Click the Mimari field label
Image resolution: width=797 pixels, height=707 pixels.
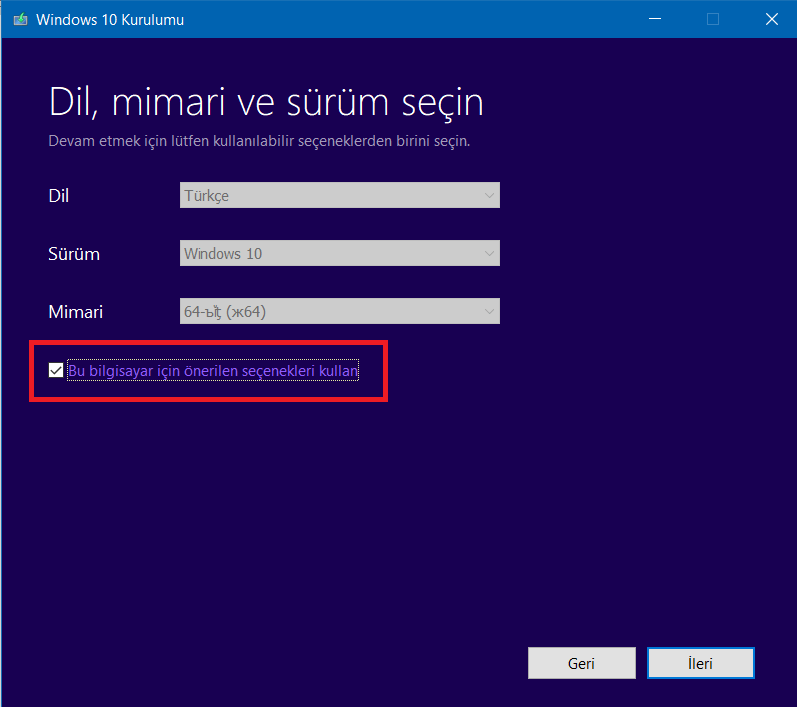(75, 312)
